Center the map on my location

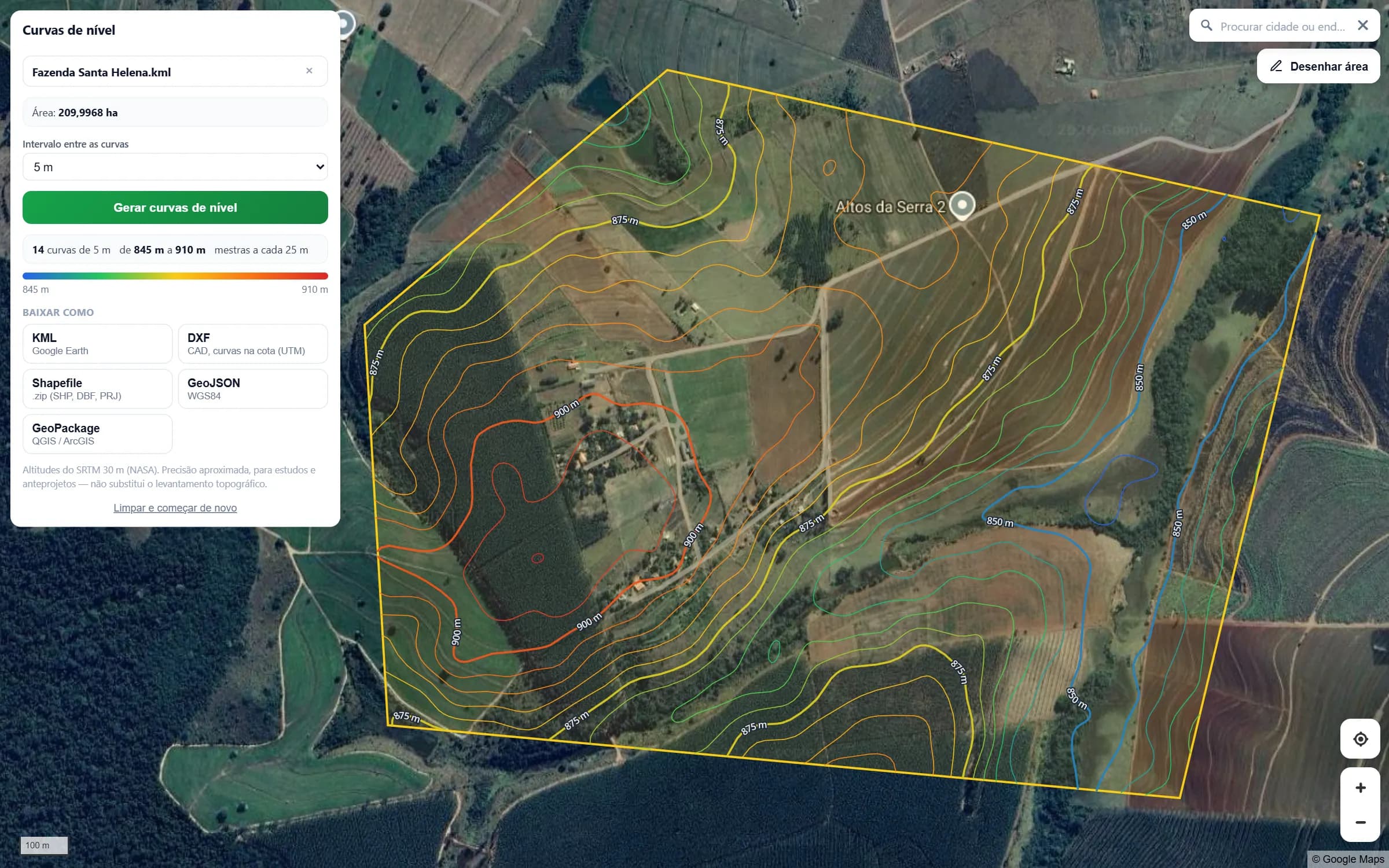pyautogui.click(x=1360, y=739)
